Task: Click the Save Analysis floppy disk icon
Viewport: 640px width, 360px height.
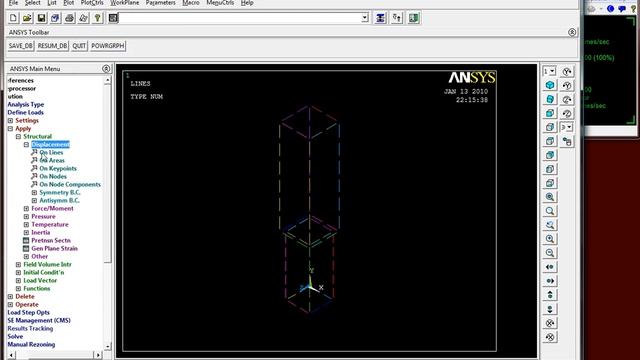Action: [41, 18]
